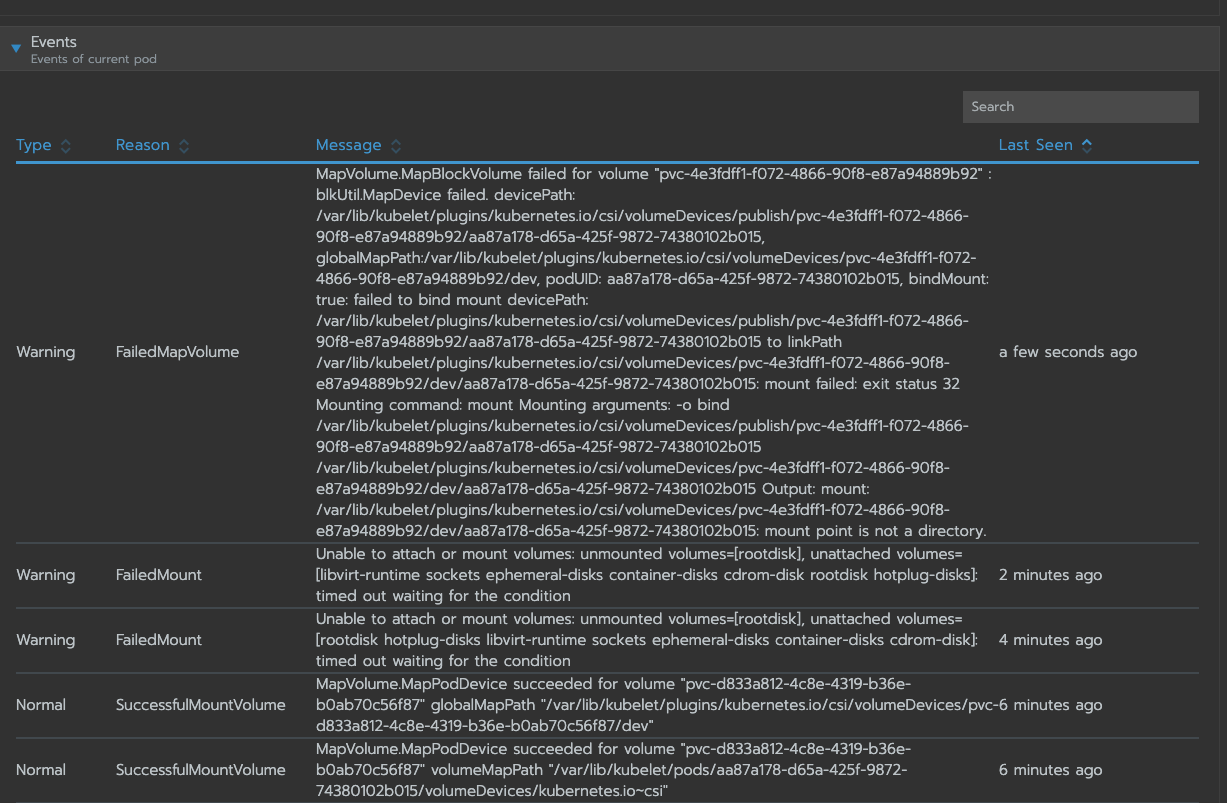Click FailedMount reason in '2 minutes ago' row
This screenshot has height=803, width=1227.
point(159,575)
